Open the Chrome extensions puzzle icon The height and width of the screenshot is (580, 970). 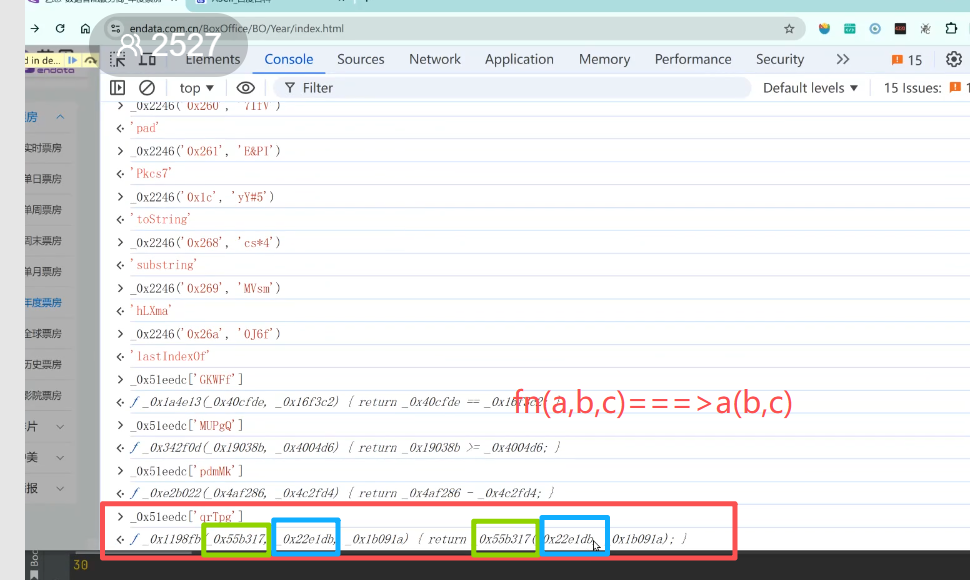tap(951, 28)
